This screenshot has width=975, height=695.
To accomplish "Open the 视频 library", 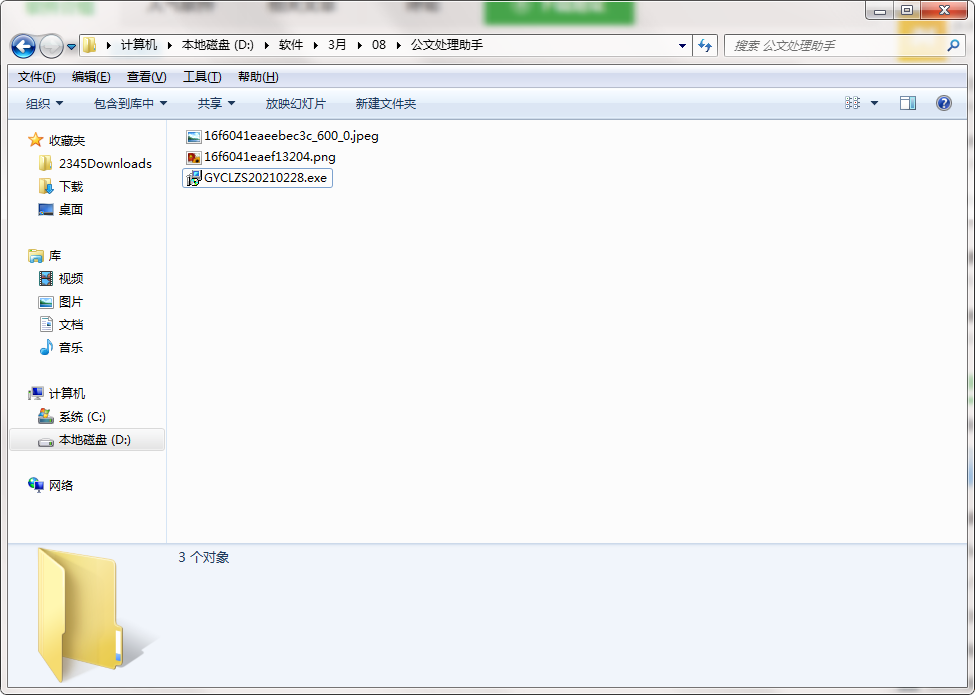I will pyautogui.click(x=61, y=278).
